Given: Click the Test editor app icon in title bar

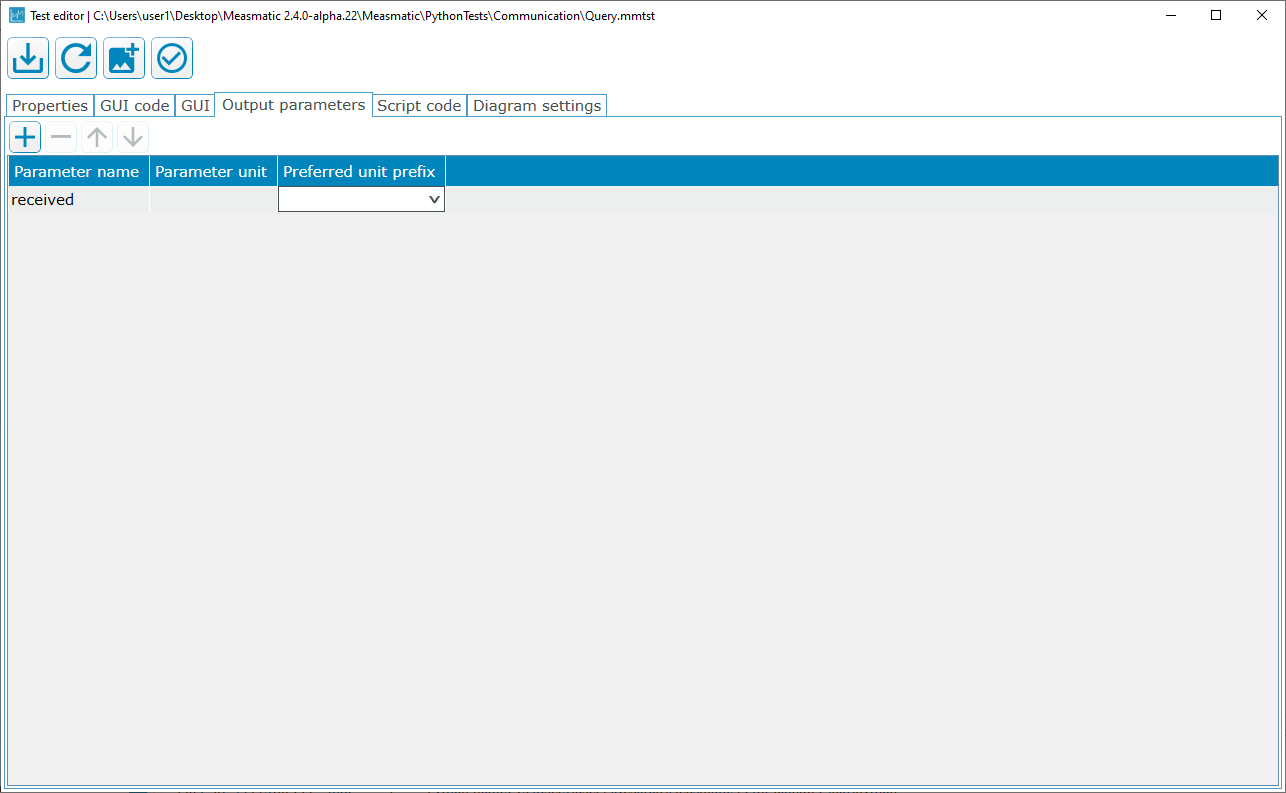Looking at the screenshot, I should (x=17, y=15).
